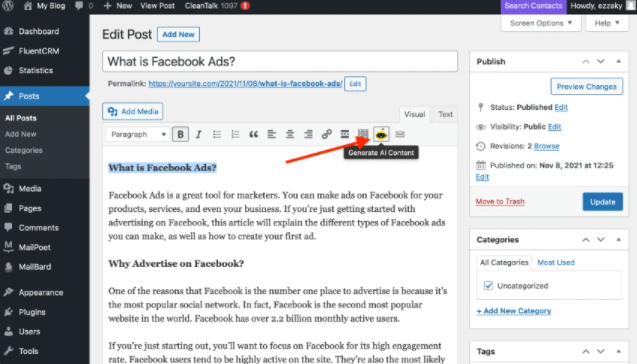Select the Most Used categories tab
637x364 pixels.
556,262
